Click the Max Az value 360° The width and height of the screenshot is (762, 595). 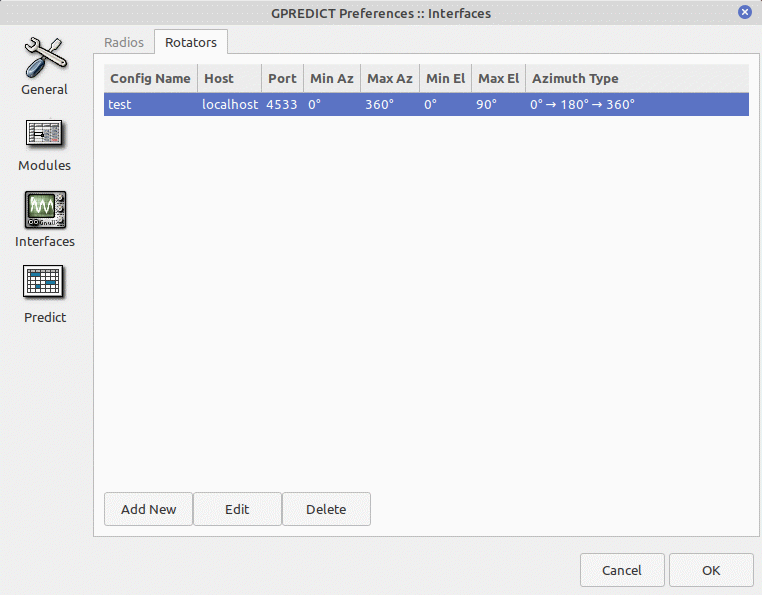[x=380, y=105]
